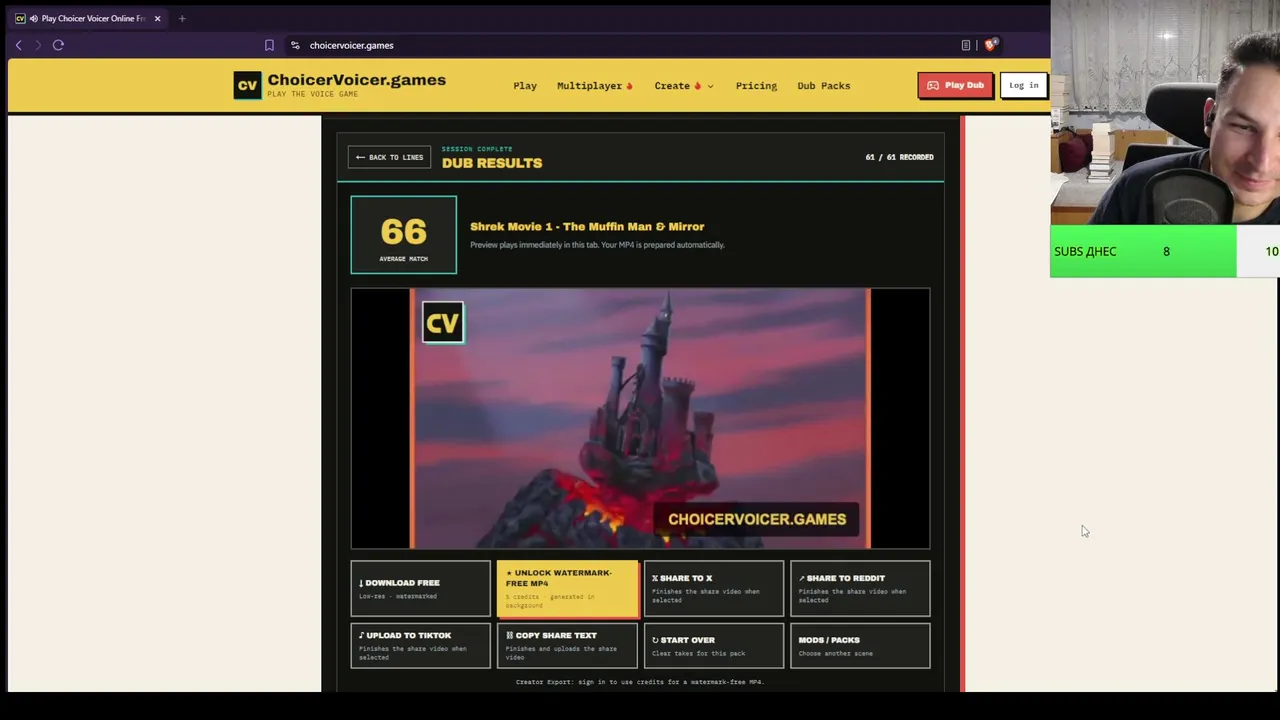The height and width of the screenshot is (720, 1280).
Task: Open the Pricing page link
Action: 756,86
